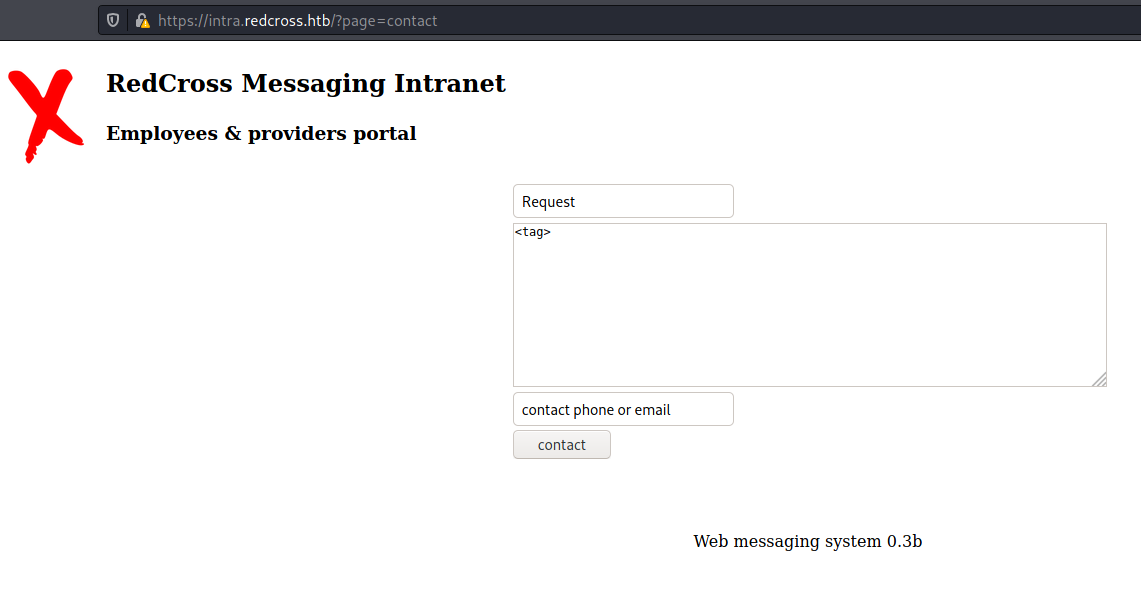Open the tracking protection shield icon
This screenshot has height=596, width=1141.
[113, 20]
